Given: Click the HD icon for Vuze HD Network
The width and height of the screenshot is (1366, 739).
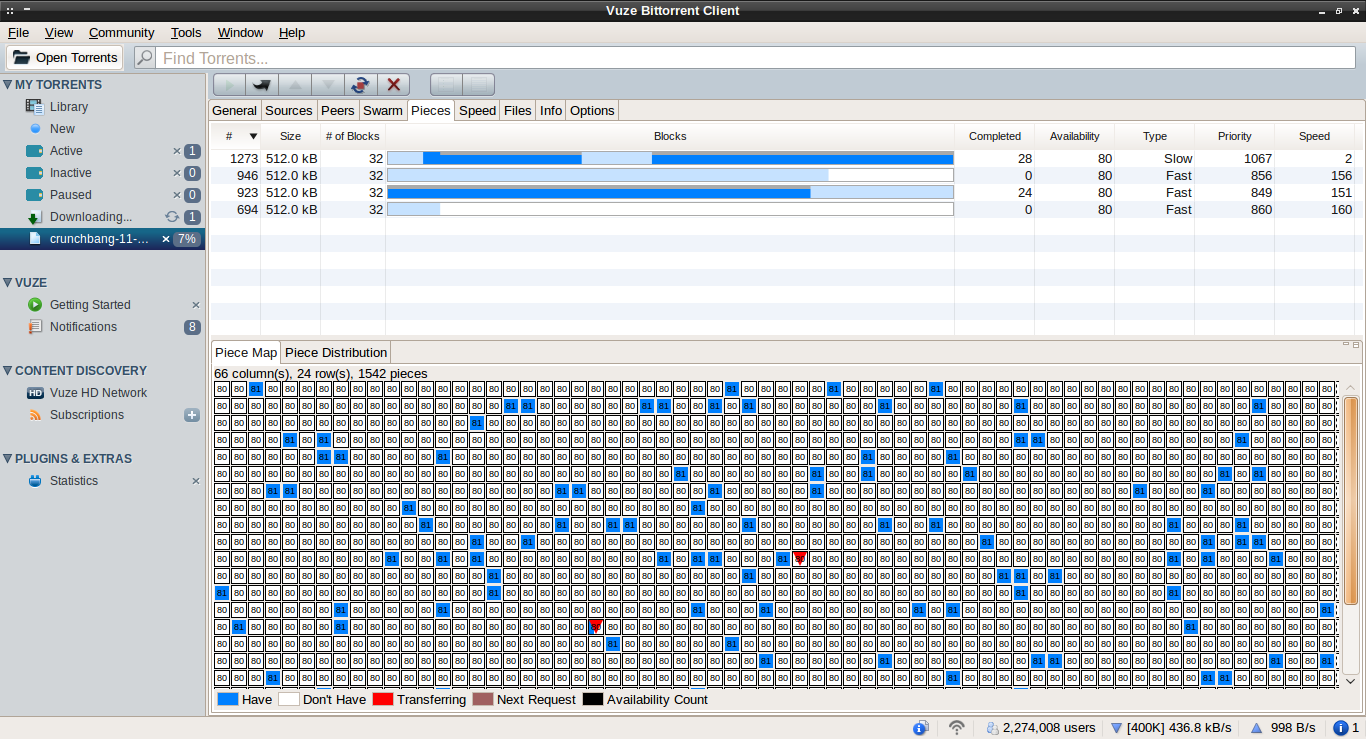Looking at the screenshot, I should click(35, 393).
